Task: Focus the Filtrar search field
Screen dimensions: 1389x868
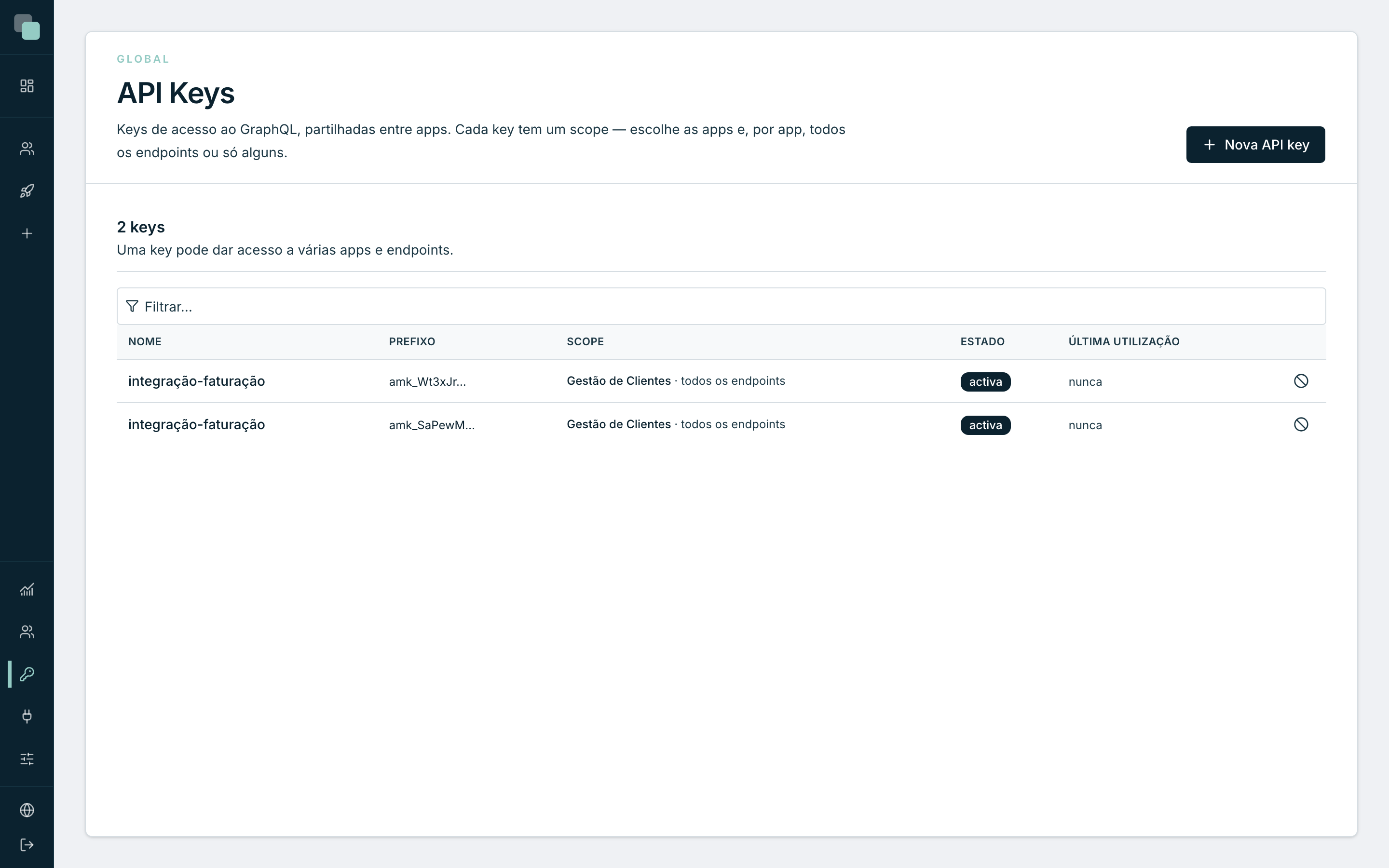Action: [x=721, y=306]
